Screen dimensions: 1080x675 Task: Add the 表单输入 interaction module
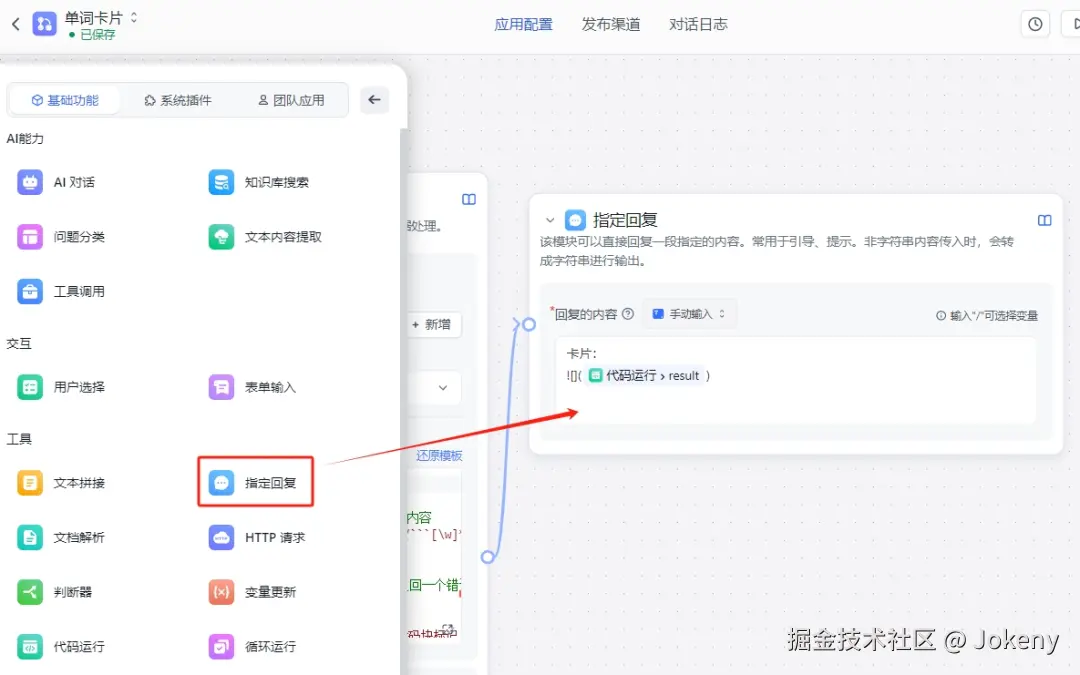coord(252,387)
